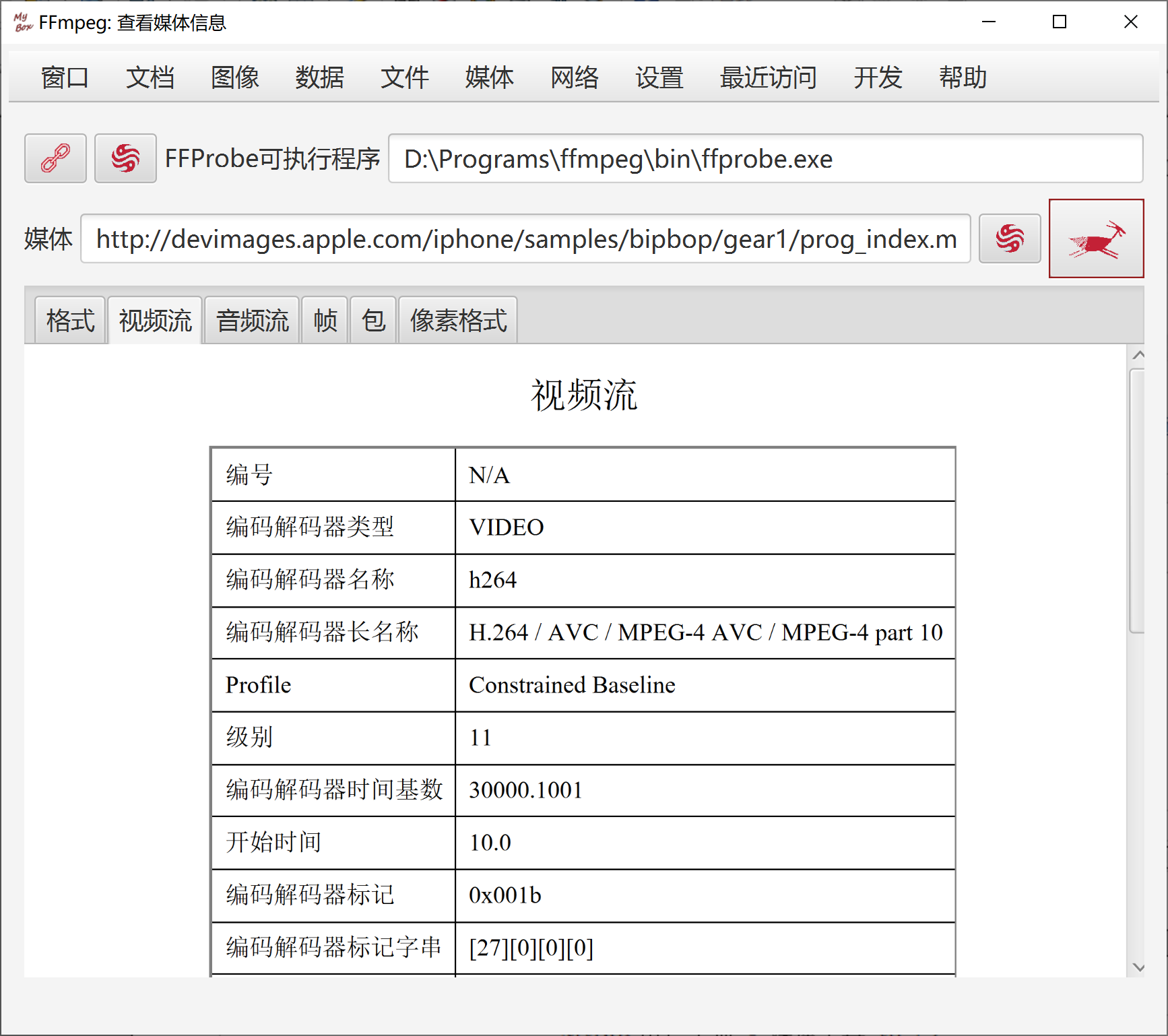The image size is (1168, 1036).
Task: Open the 帧 tab
Action: click(325, 320)
